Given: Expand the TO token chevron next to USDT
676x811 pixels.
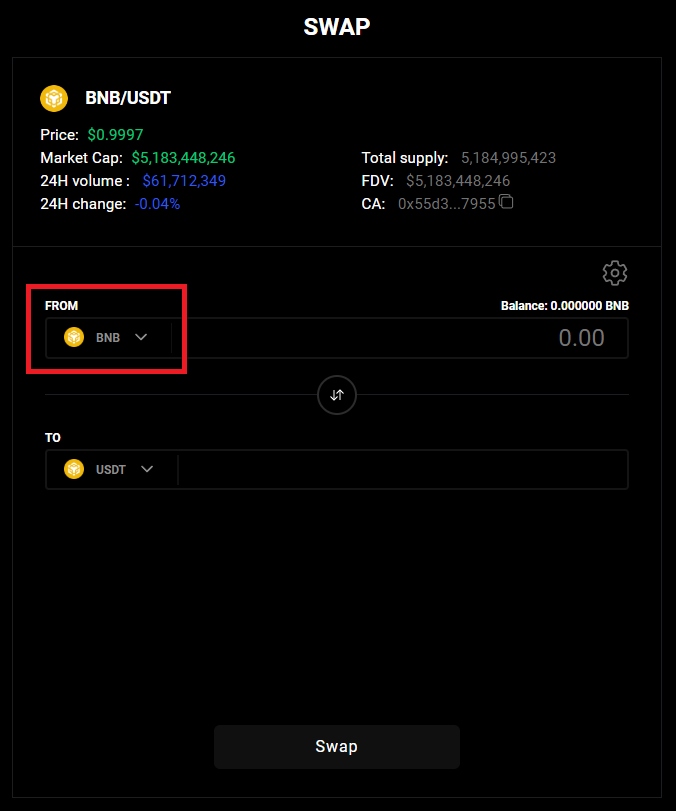Looking at the screenshot, I should [x=147, y=469].
